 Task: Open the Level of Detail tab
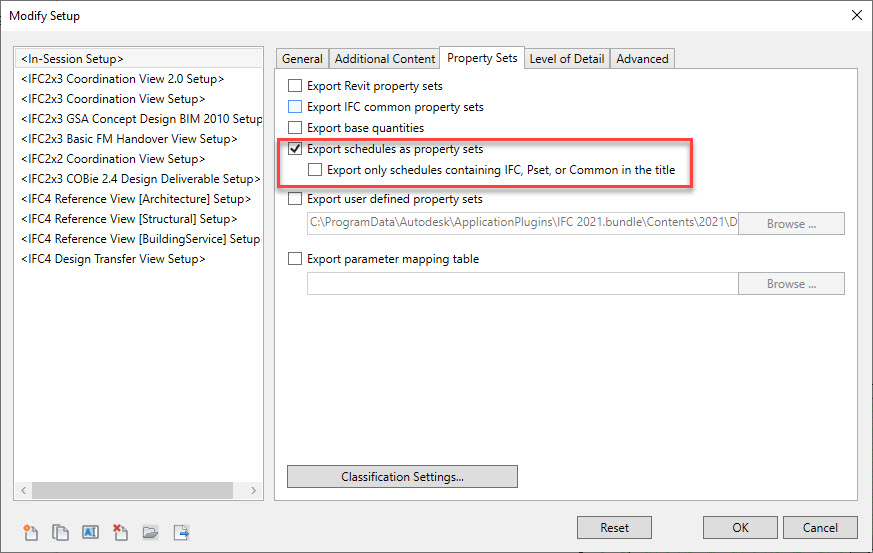566,59
